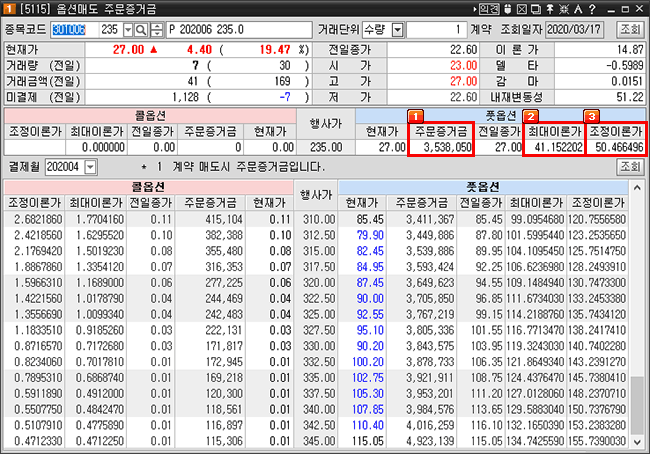Click the vertical scrollbar thumb in the option list
The image size is (650, 454).
pyautogui.click(x=637, y=405)
